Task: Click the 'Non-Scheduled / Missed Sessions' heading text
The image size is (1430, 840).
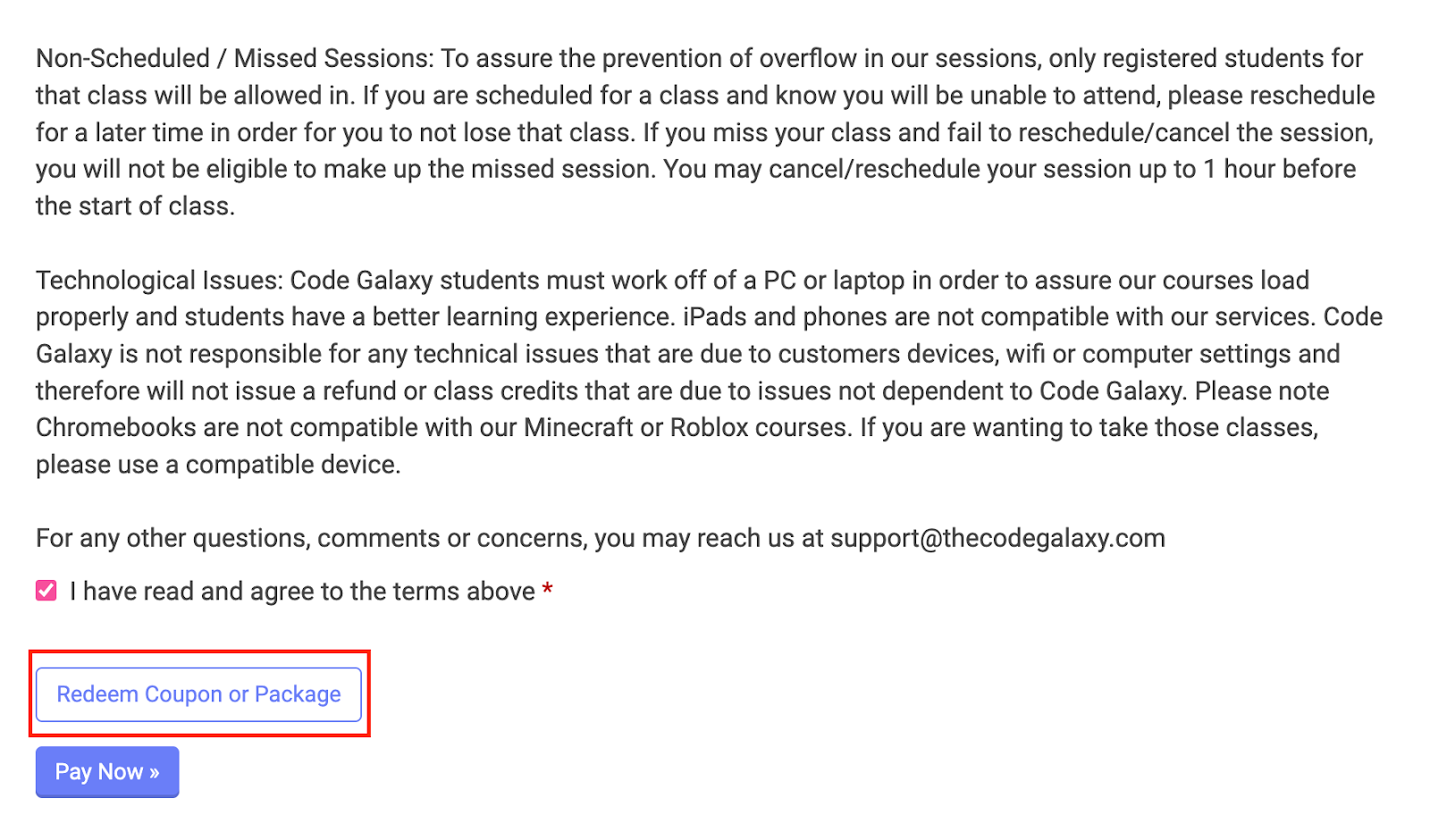Action: (x=234, y=58)
